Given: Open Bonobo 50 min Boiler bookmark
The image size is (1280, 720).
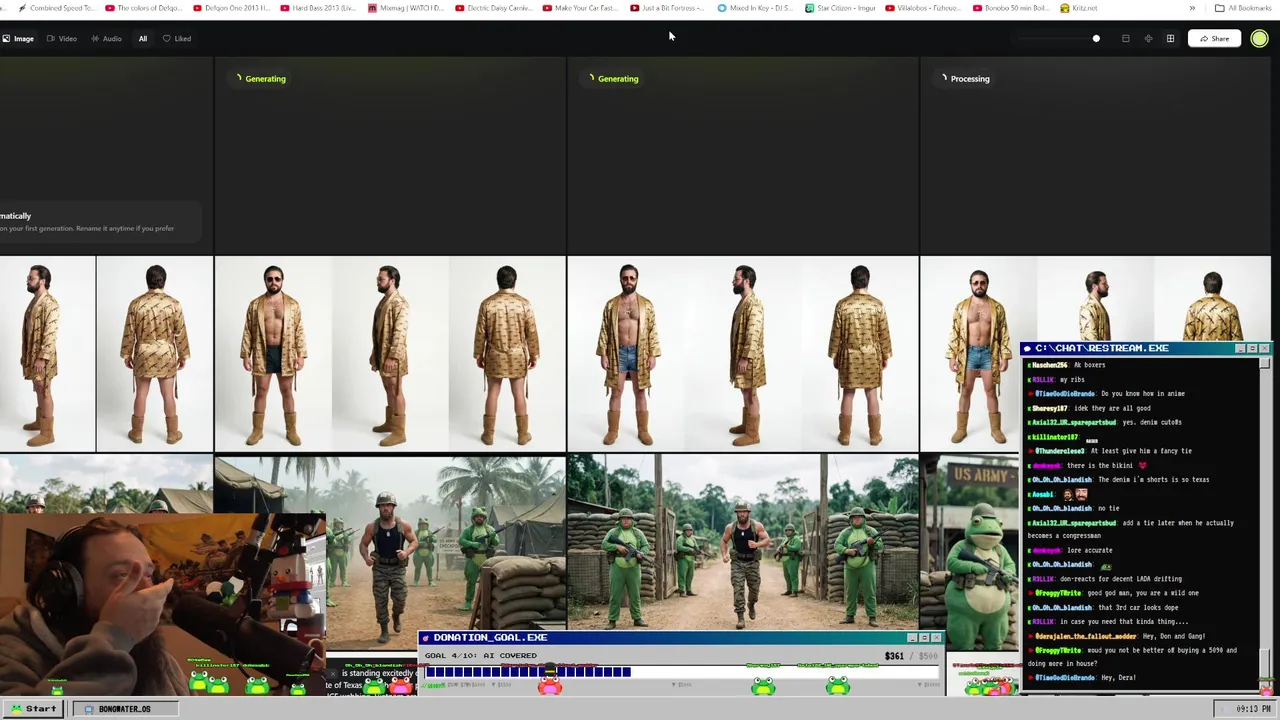Looking at the screenshot, I should 1011,8.
